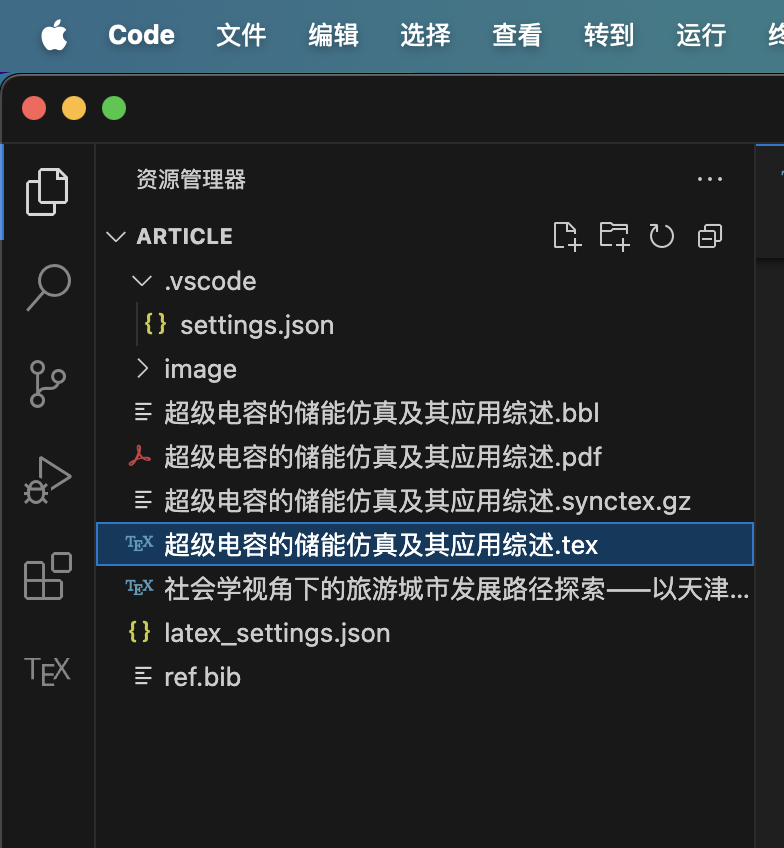
Task: Expand the image folder
Action: pyautogui.click(x=142, y=368)
